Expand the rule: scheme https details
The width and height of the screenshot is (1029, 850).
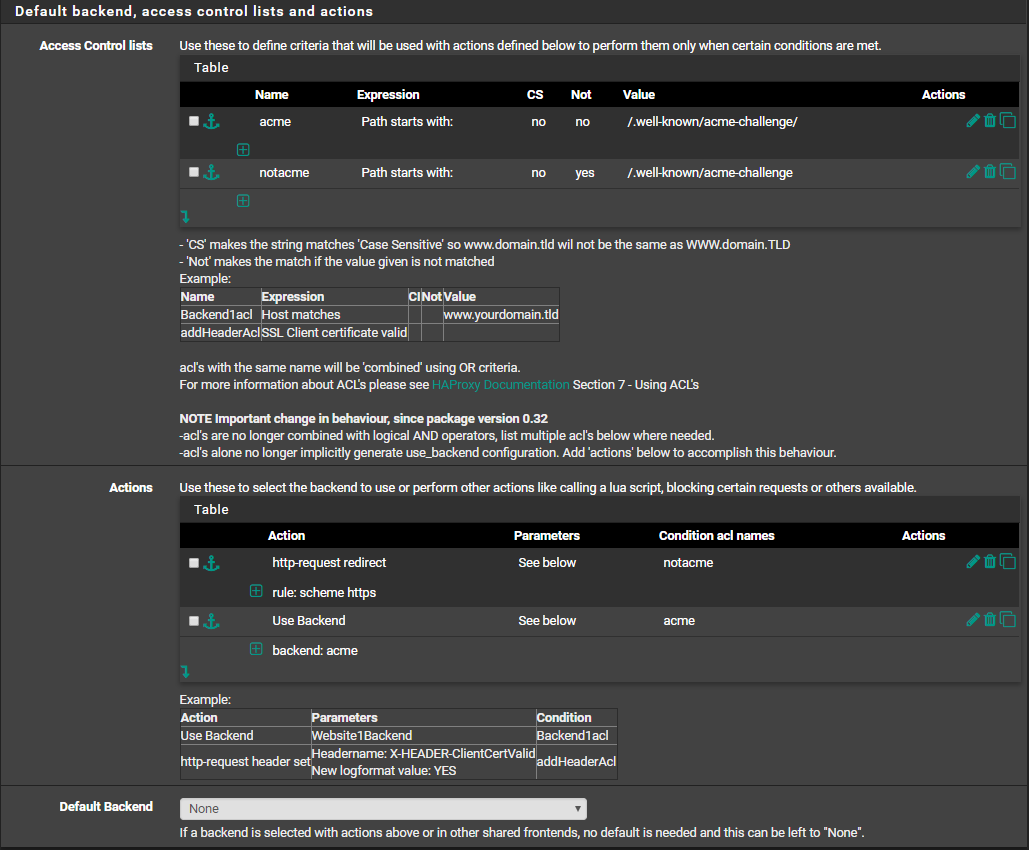tap(256, 592)
